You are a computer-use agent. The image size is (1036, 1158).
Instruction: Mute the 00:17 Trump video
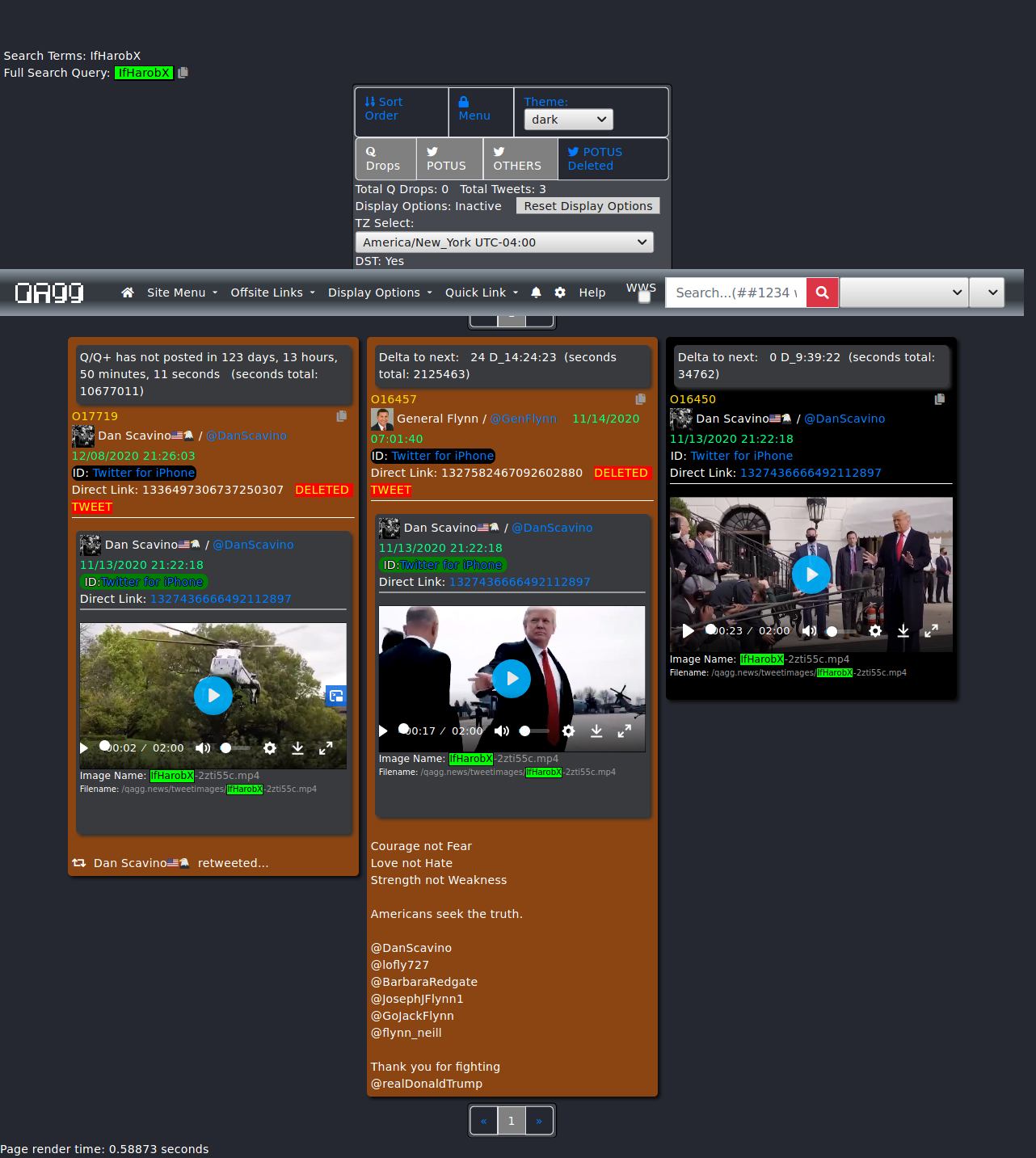(502, 731)
